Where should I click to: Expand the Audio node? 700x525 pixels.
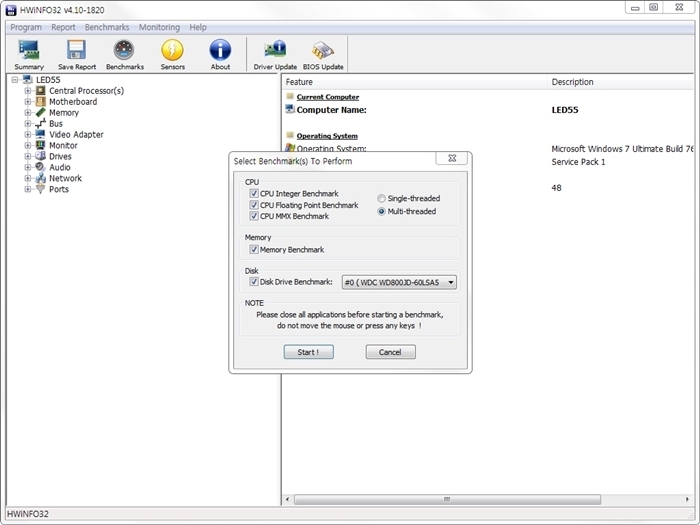(x=28, y=167)
